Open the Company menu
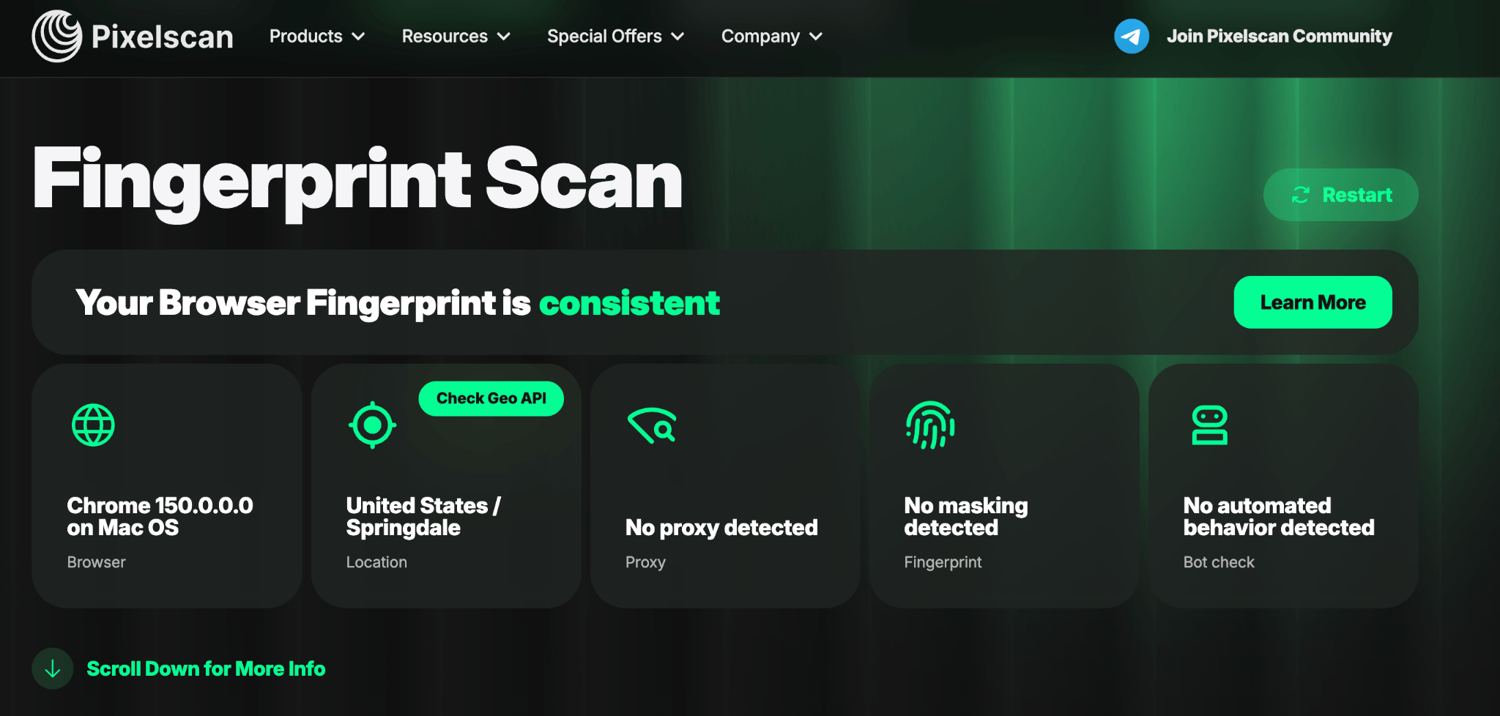This screenshot has height=716, width=1500. pos(772,36)
